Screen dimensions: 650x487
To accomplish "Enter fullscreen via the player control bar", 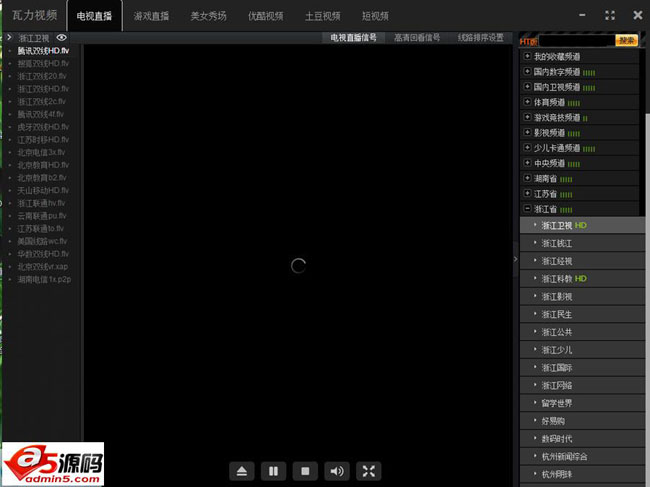I will point(369,471).
